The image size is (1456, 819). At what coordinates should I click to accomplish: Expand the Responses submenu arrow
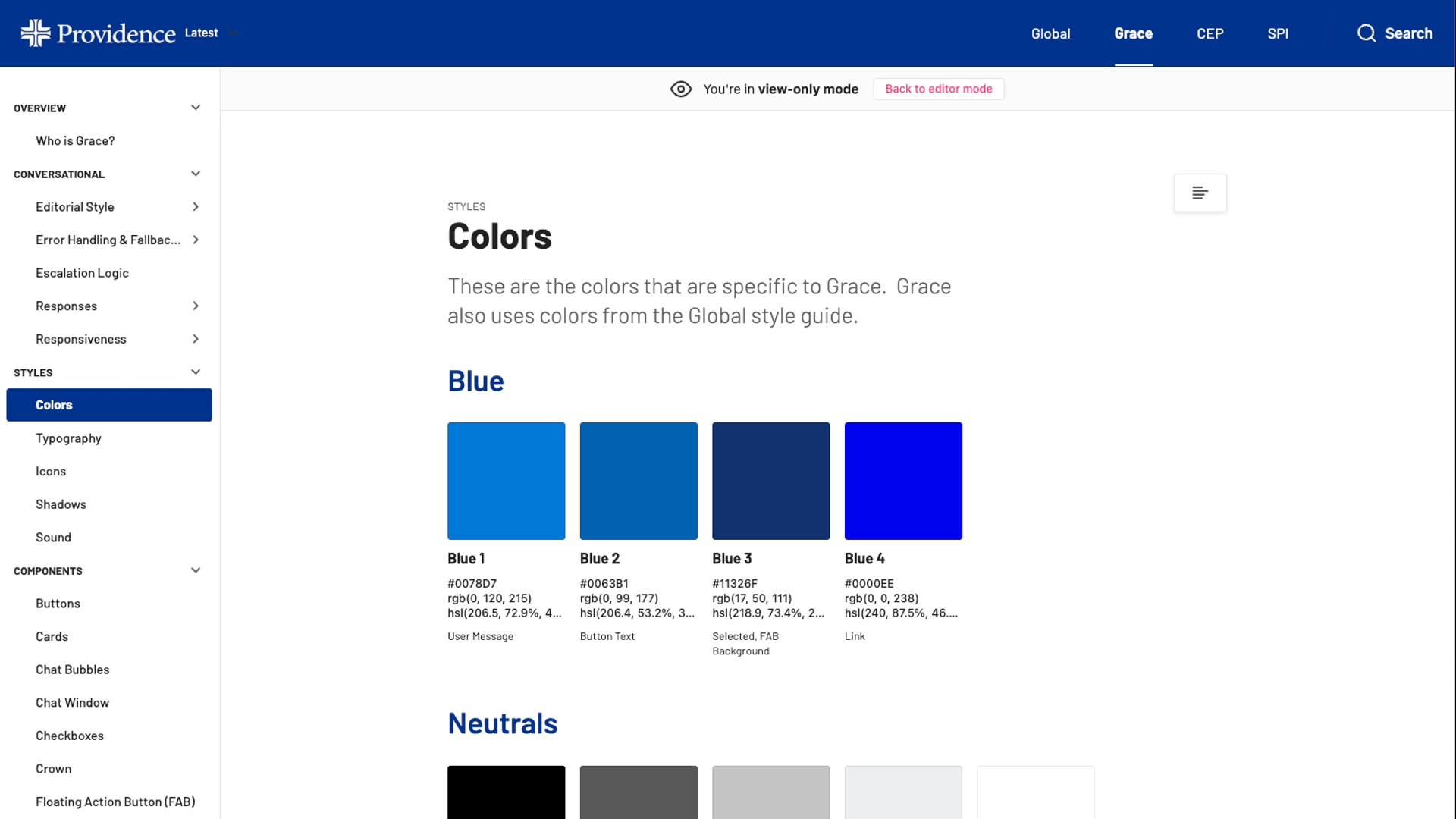196,306
